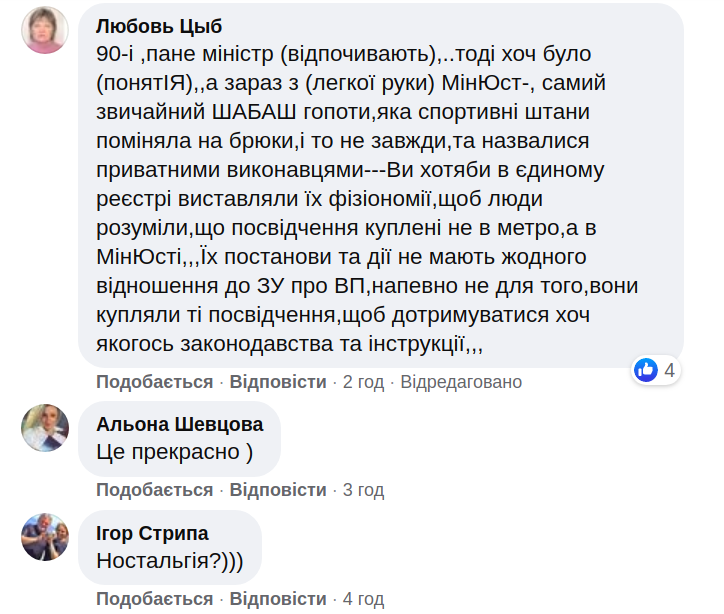Click the blue thumbs-up reaction icon
Image resolution: width=724 pixels, height=614 pixels.
(646, 370)
